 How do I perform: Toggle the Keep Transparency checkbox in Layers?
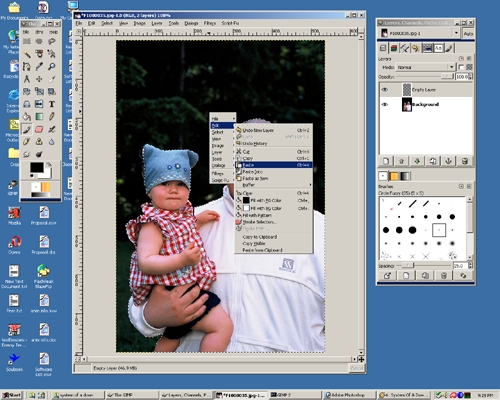461,67
